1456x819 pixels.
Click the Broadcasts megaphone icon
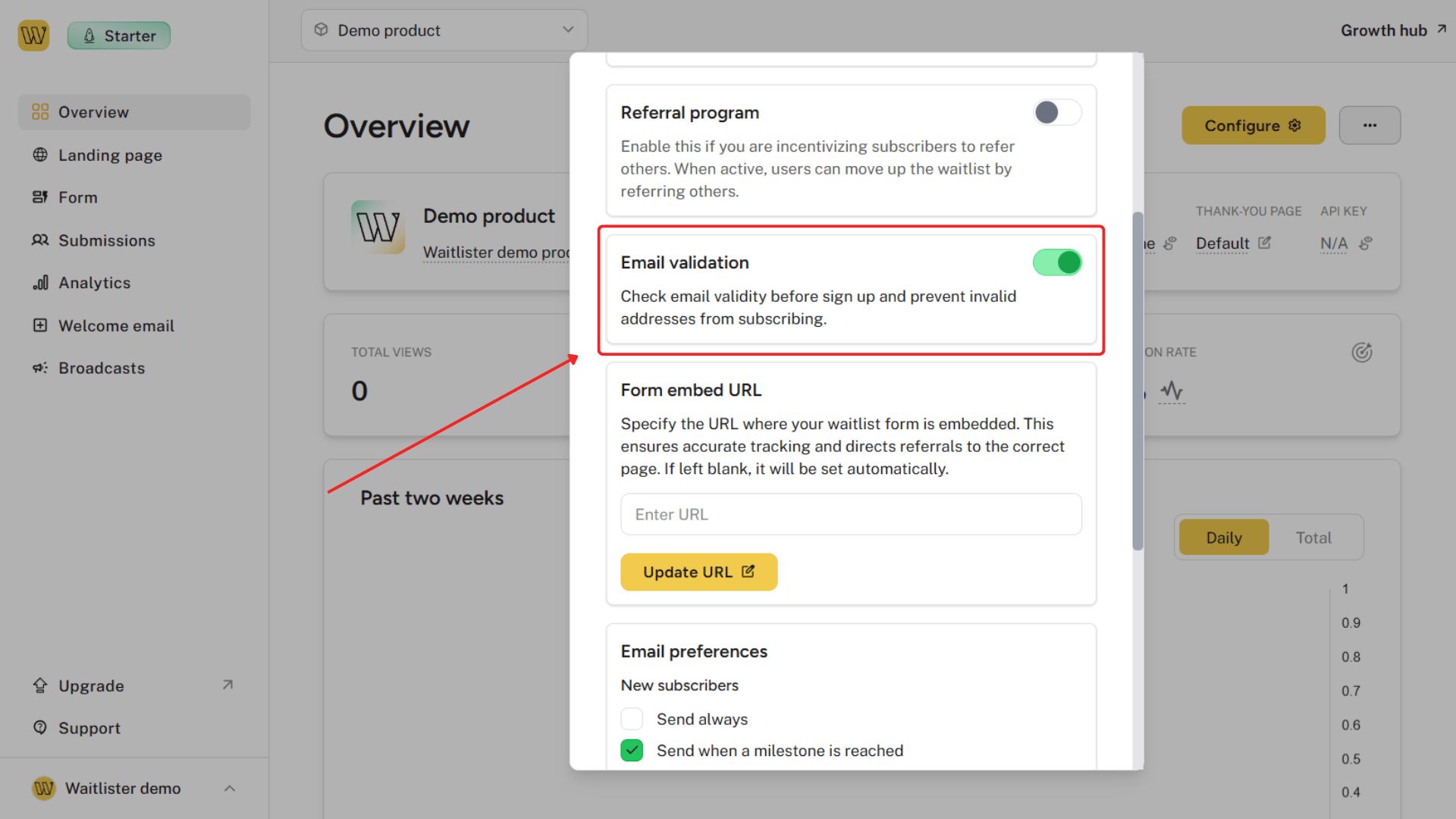click(40, 368)
